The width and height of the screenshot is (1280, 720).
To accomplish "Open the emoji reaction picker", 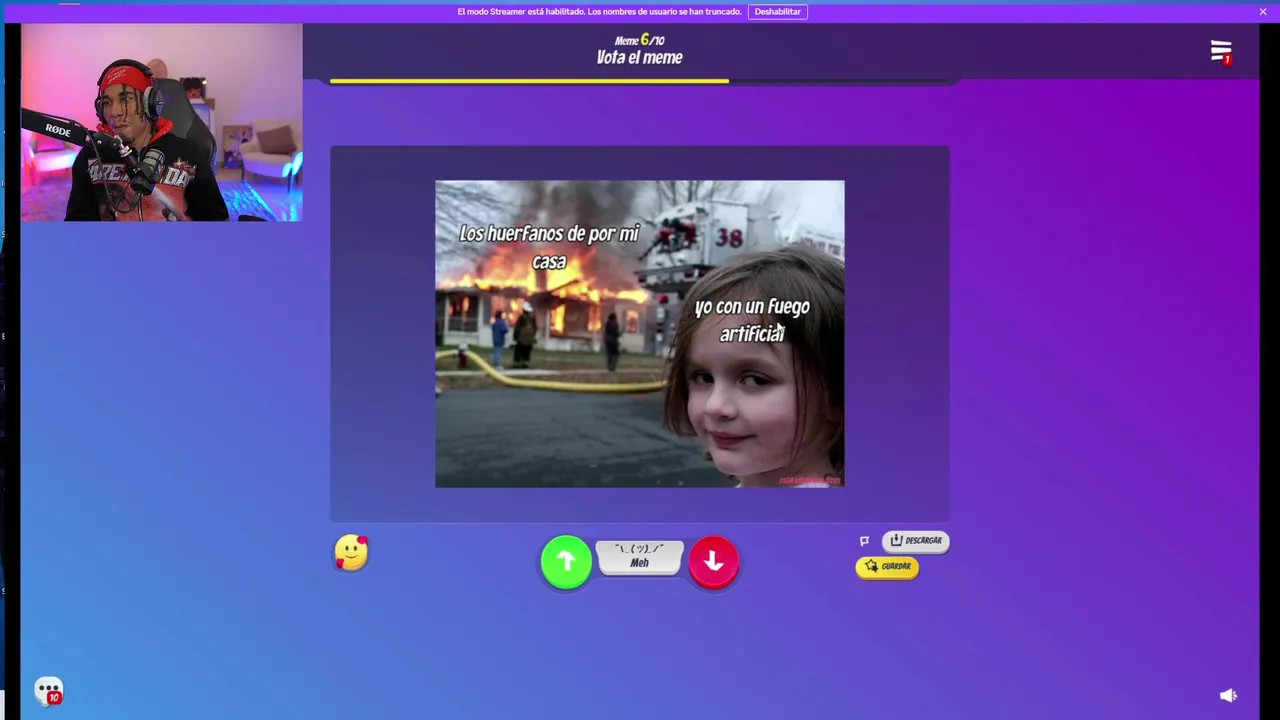I will click(x=351, y=553).
